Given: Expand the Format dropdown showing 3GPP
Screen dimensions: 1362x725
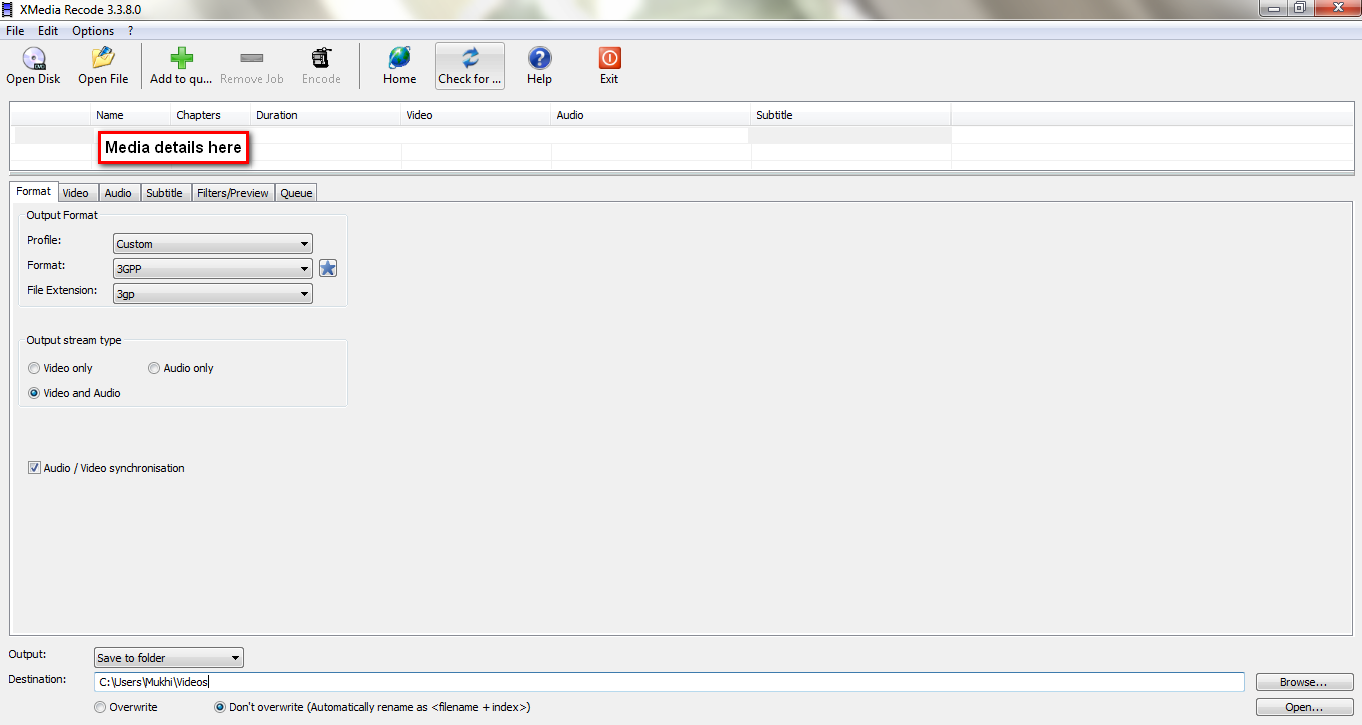Looking at the screenshot, I should pos(213,269).
